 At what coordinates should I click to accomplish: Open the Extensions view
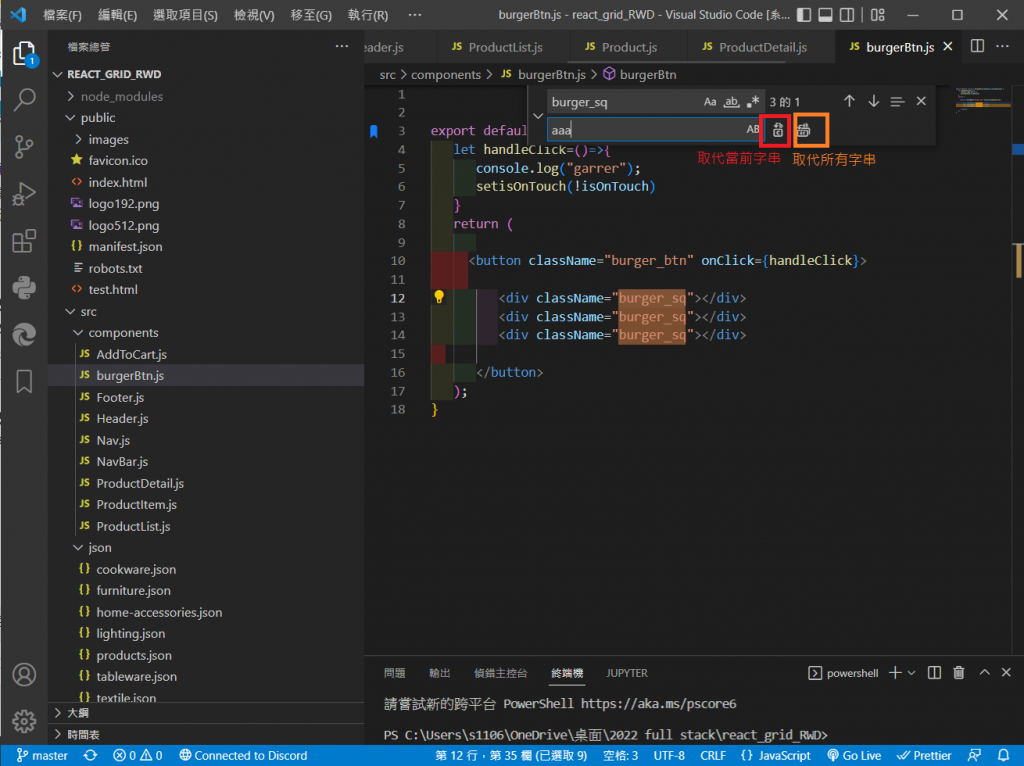pyautogui.click(x=24, y=241)
